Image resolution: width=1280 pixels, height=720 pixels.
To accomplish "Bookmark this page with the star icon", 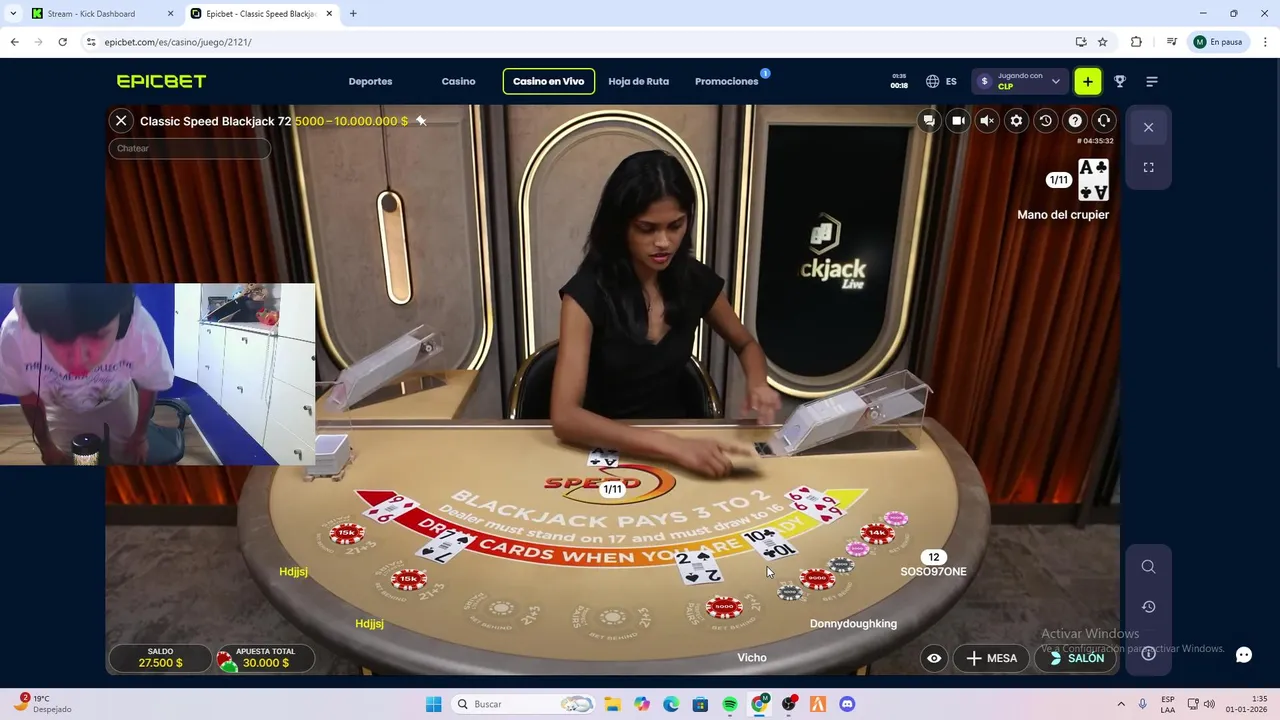I will (1102, 42).
